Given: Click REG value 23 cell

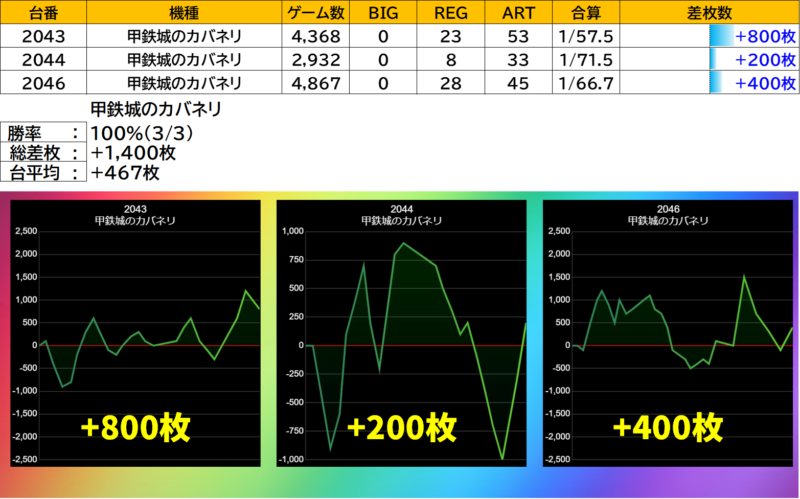Looking at the screenshot, I should (x=451, y=36).
